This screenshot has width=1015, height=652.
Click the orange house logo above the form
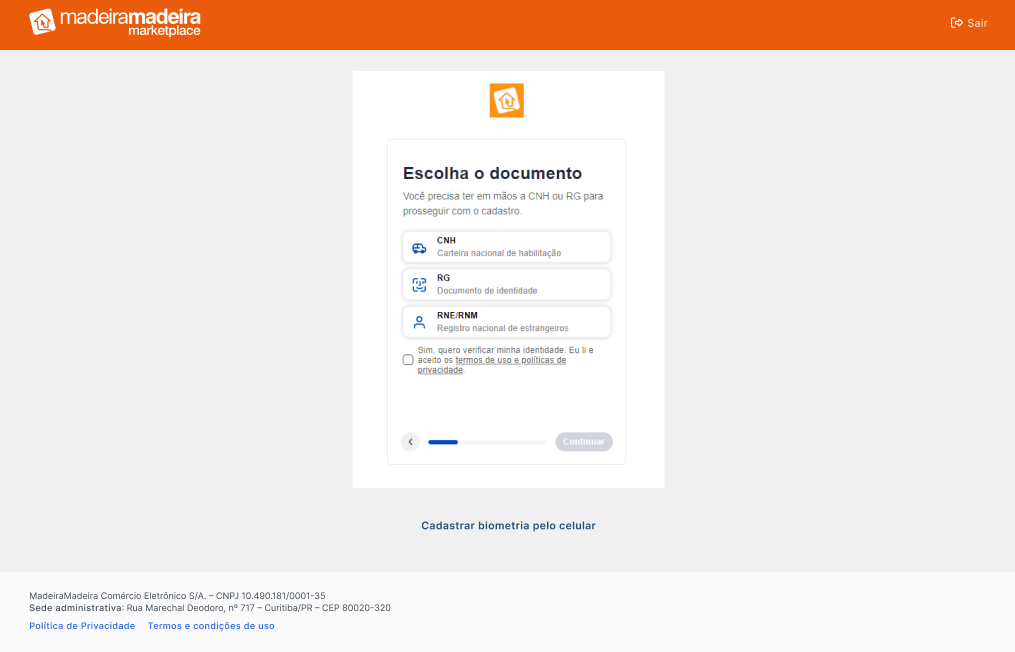coord(506,100)
